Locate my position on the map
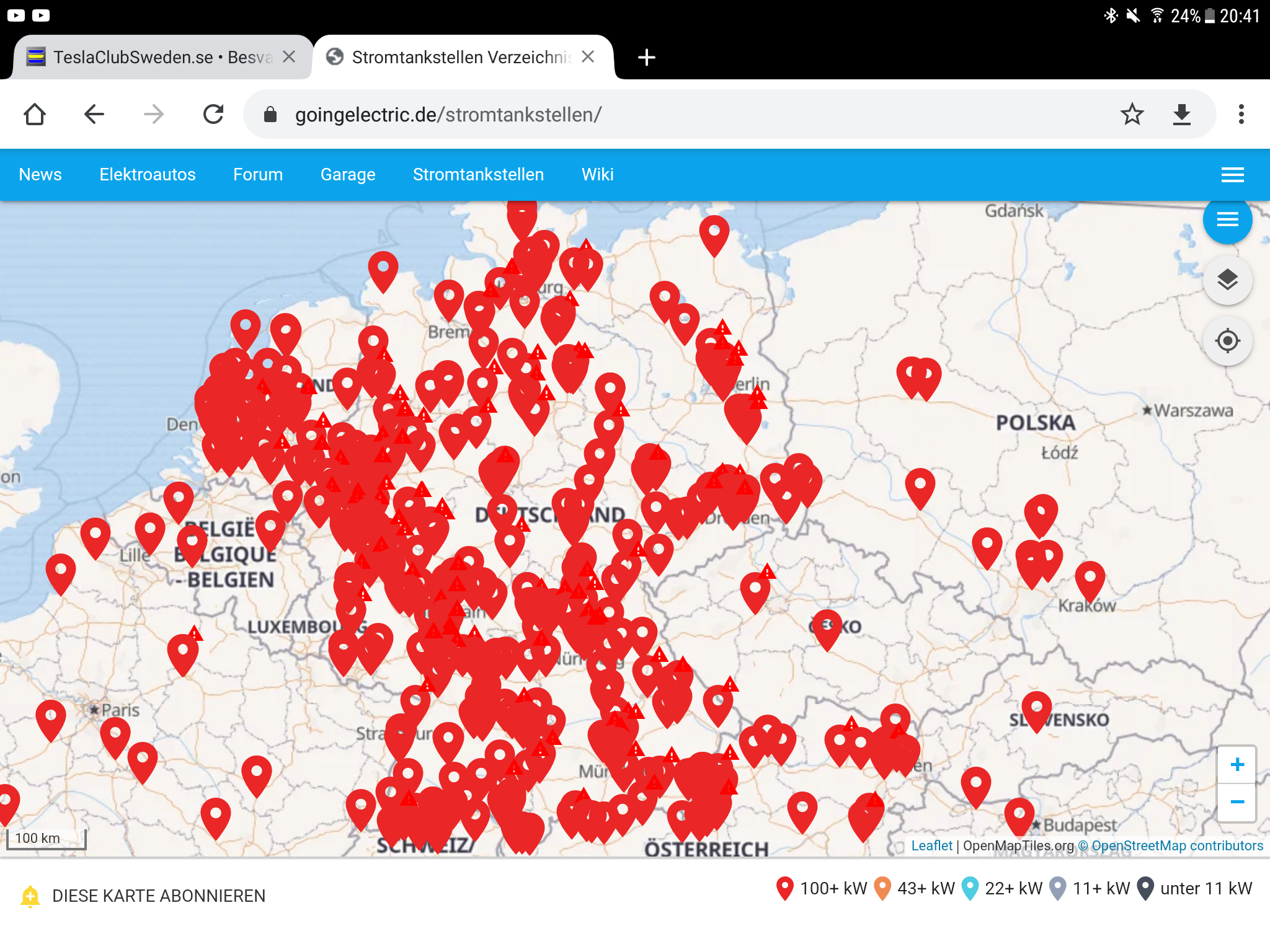Image resolution: width=1270 pixels, height=952 pixels. pos(1228,341)
